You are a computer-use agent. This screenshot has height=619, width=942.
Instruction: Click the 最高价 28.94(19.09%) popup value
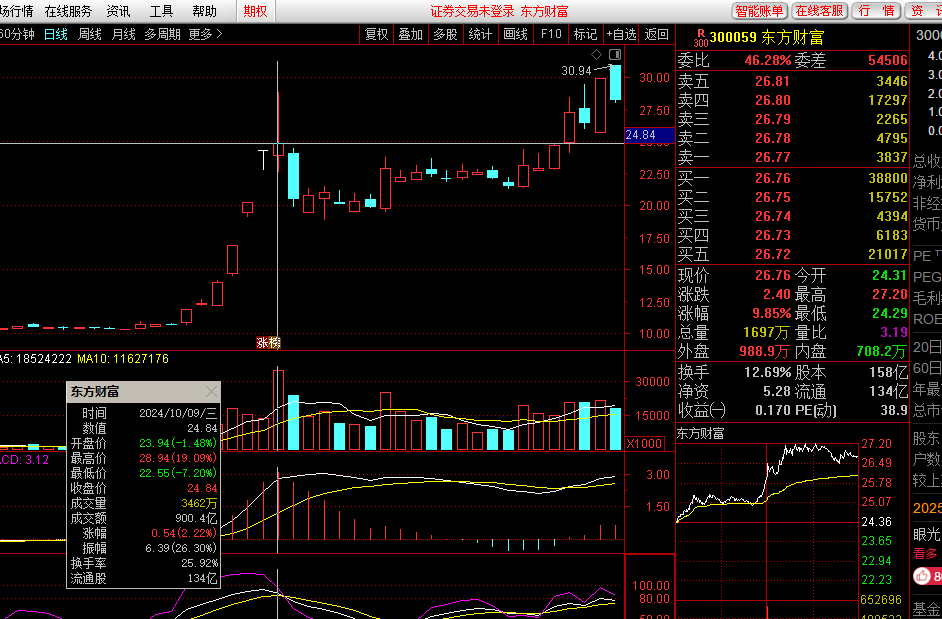click(x=178, y=458)
